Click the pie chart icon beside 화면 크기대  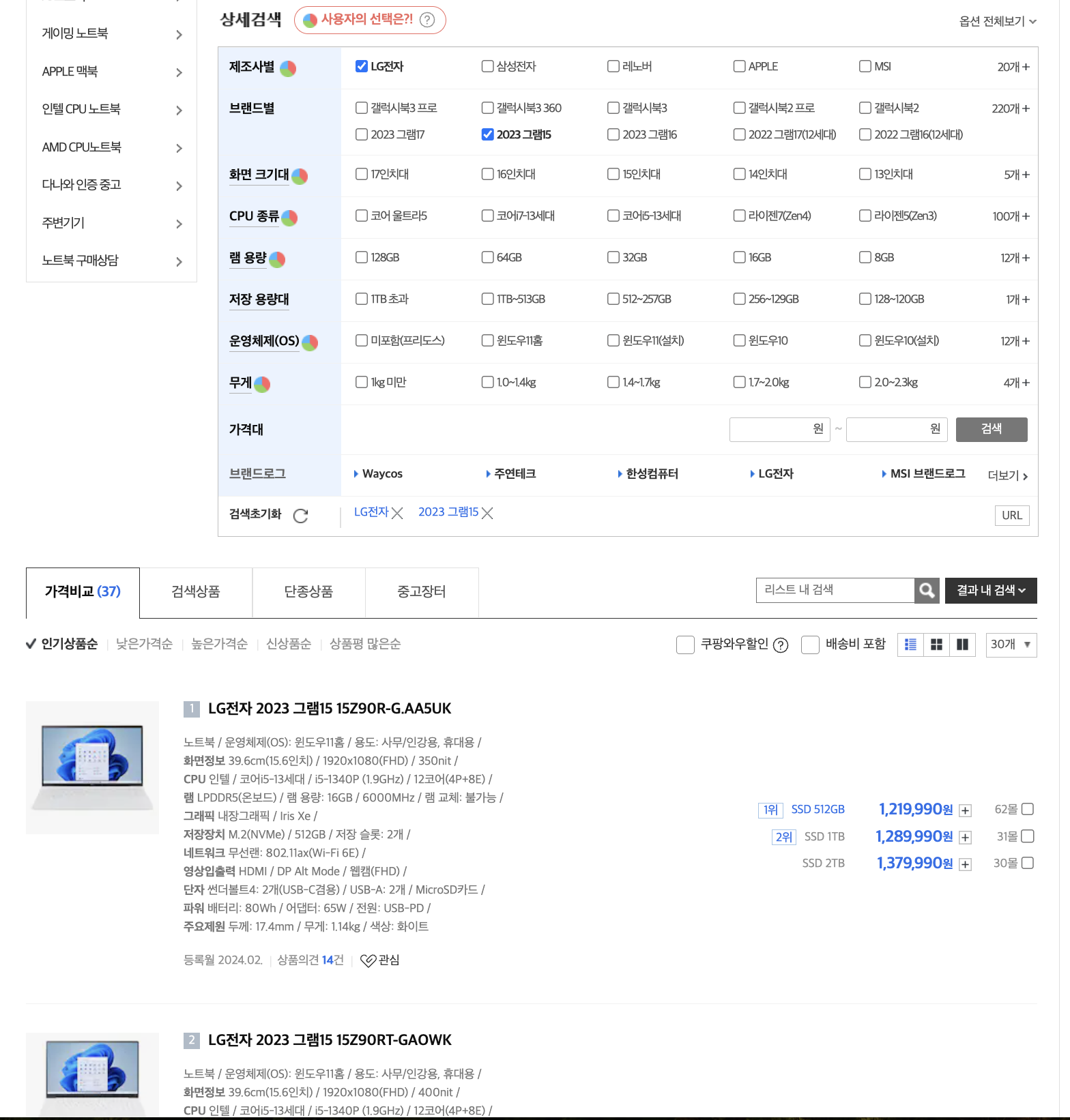(300, 176)
